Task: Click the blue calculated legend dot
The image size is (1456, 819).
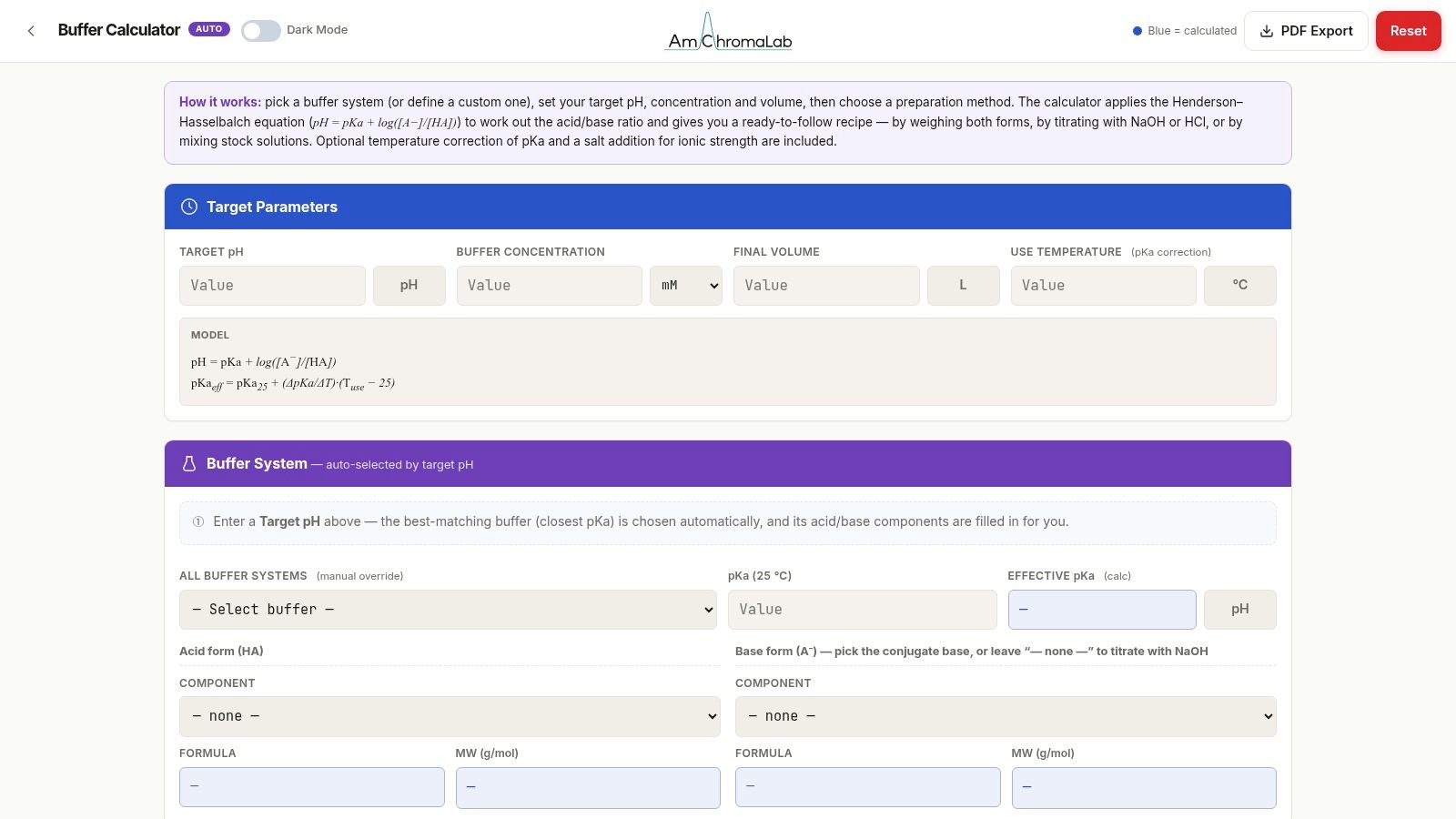Action: (1137, 31)
